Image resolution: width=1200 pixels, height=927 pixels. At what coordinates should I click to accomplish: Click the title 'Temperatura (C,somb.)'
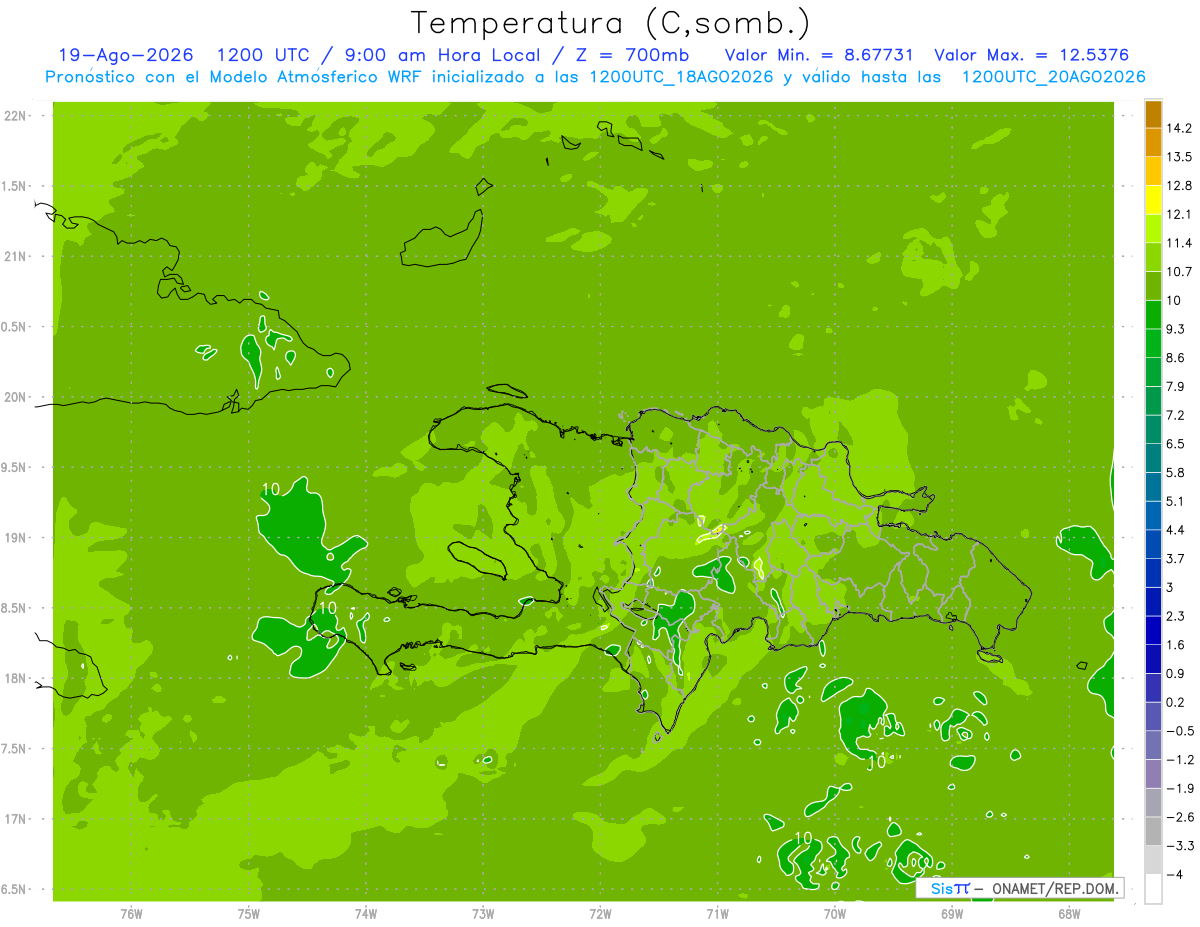(x=611, y=22)
